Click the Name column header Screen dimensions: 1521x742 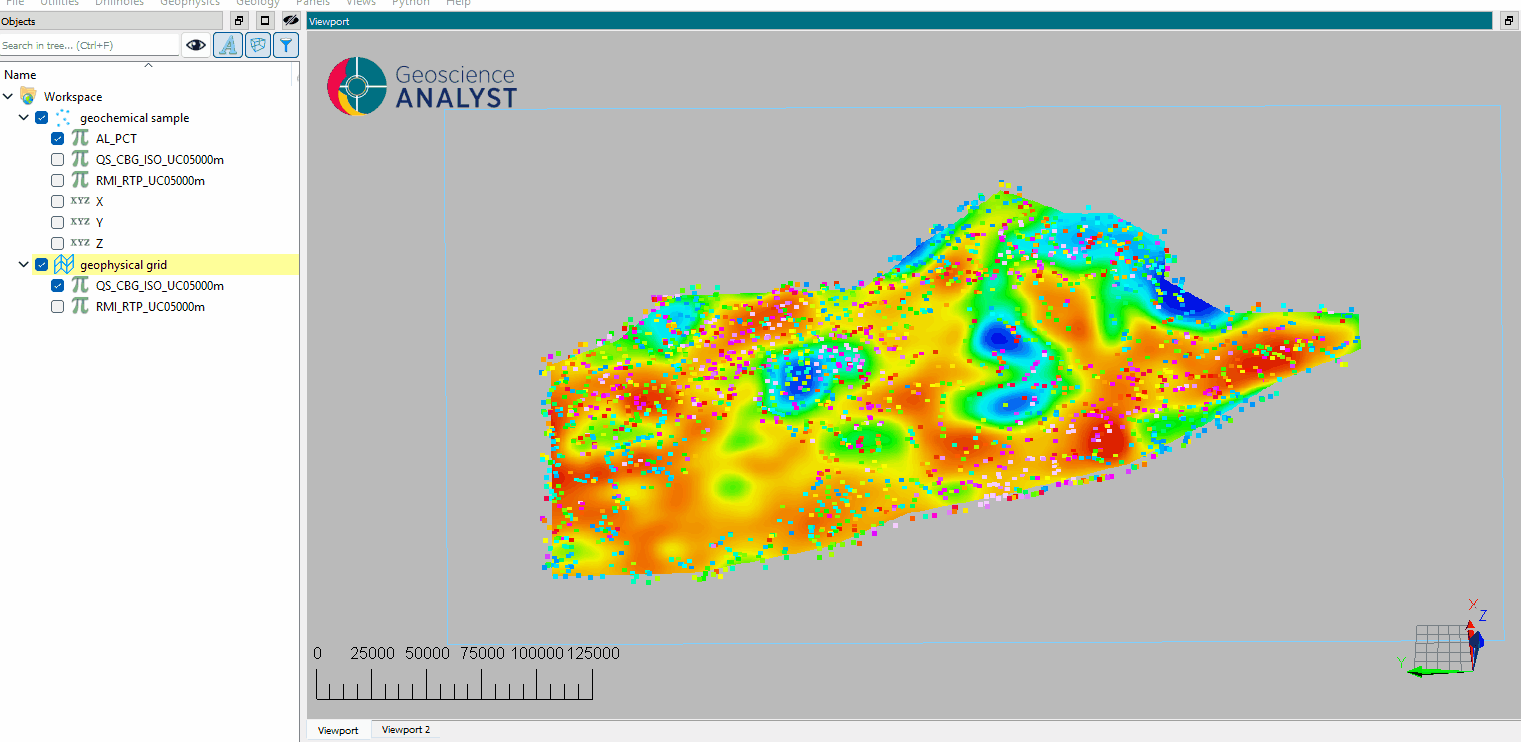tap(21, 75)
